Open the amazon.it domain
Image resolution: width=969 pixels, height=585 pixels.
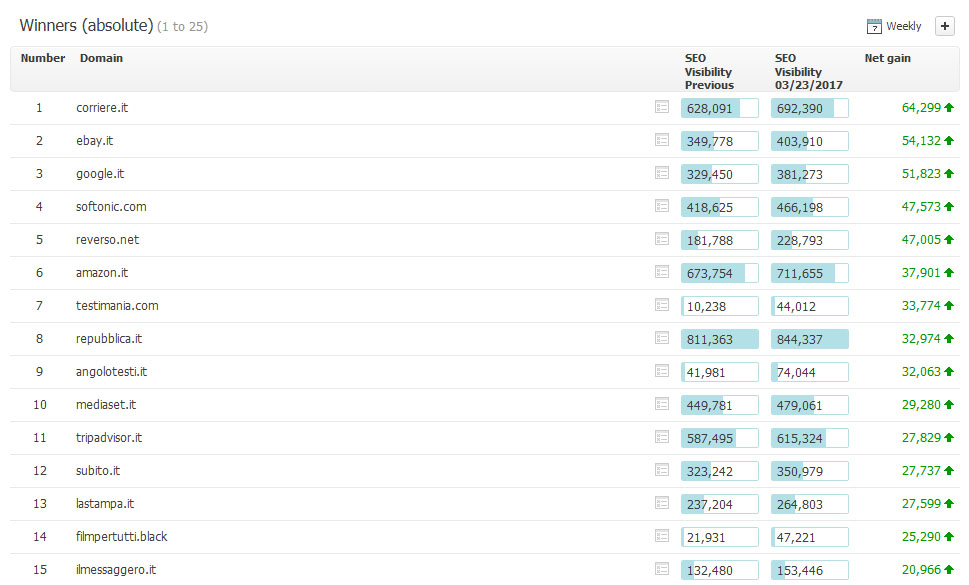tap(102, 273)
